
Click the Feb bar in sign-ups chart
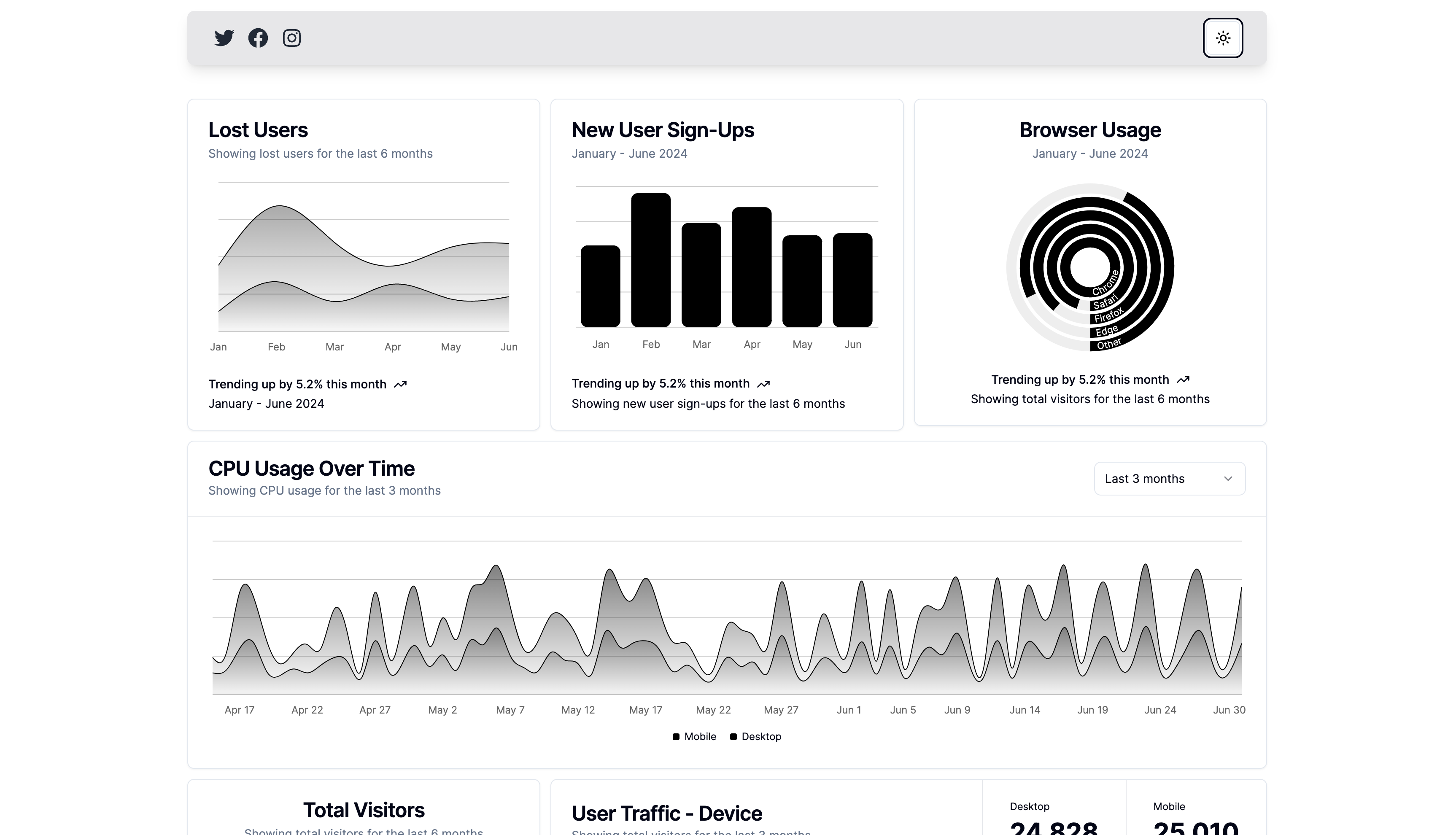click(x=651, y=260)
